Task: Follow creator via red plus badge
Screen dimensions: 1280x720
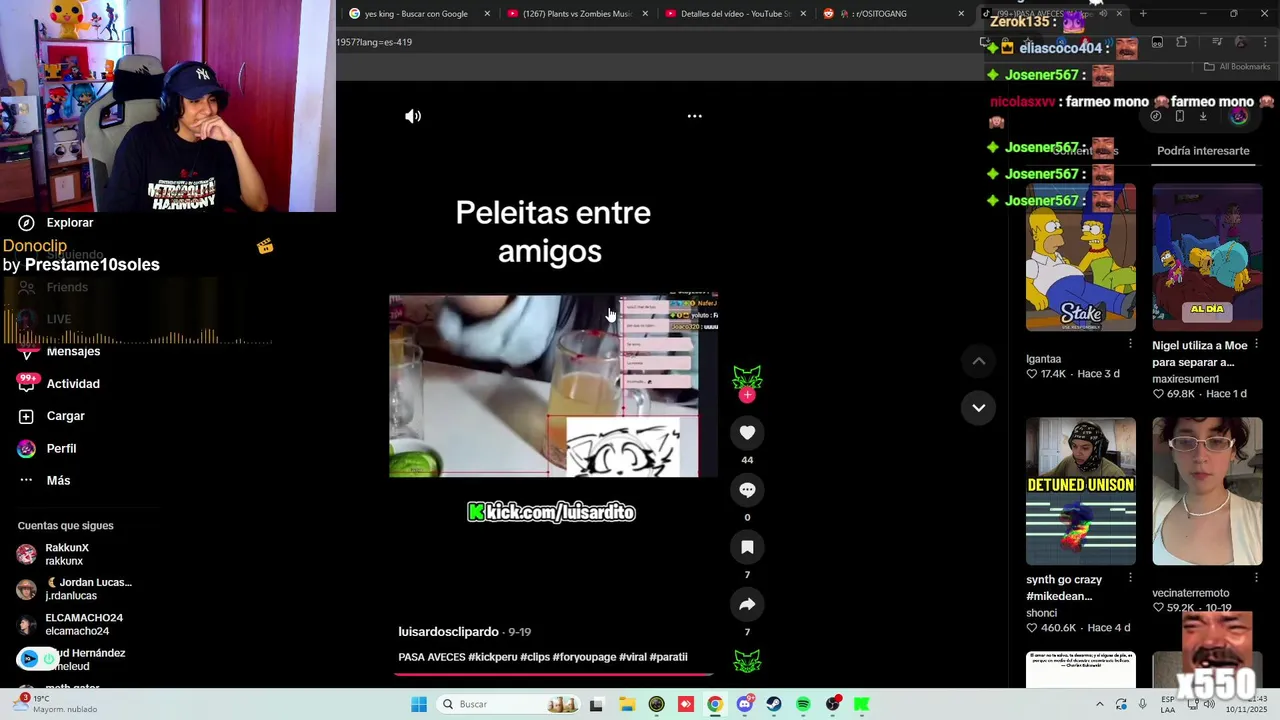Action: 747,395
